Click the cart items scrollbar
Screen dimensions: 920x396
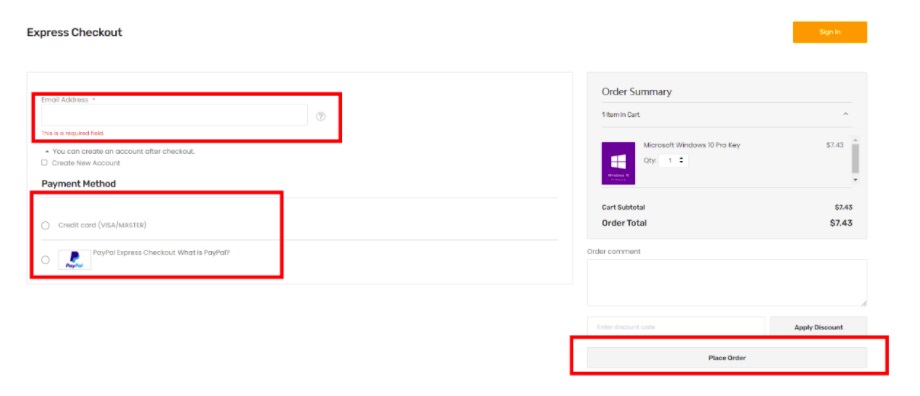click(x=855, y=159)
